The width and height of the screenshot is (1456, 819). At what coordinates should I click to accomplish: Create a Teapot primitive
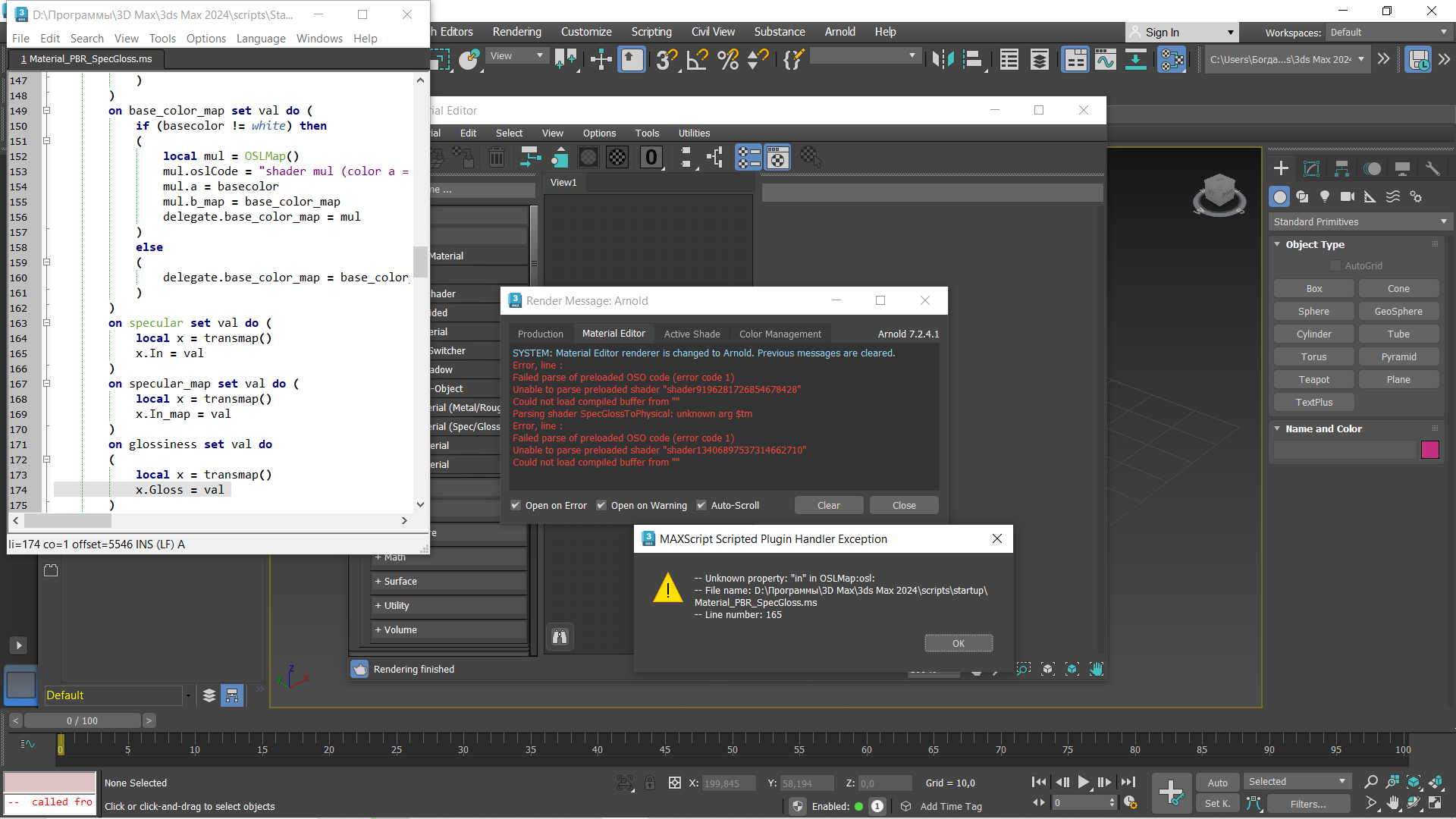(x=1313, y=379)
